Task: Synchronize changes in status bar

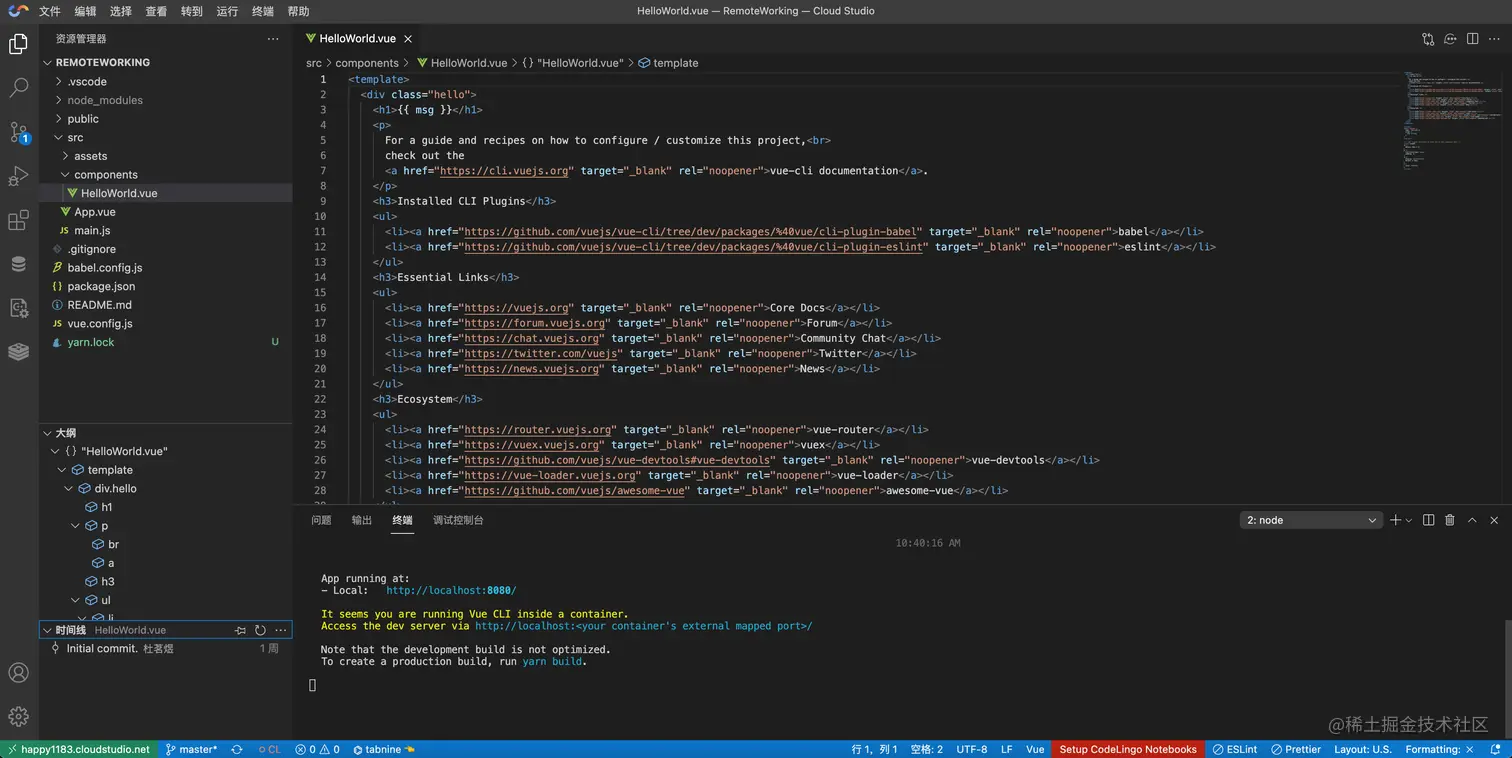Action: pos(237,749)
